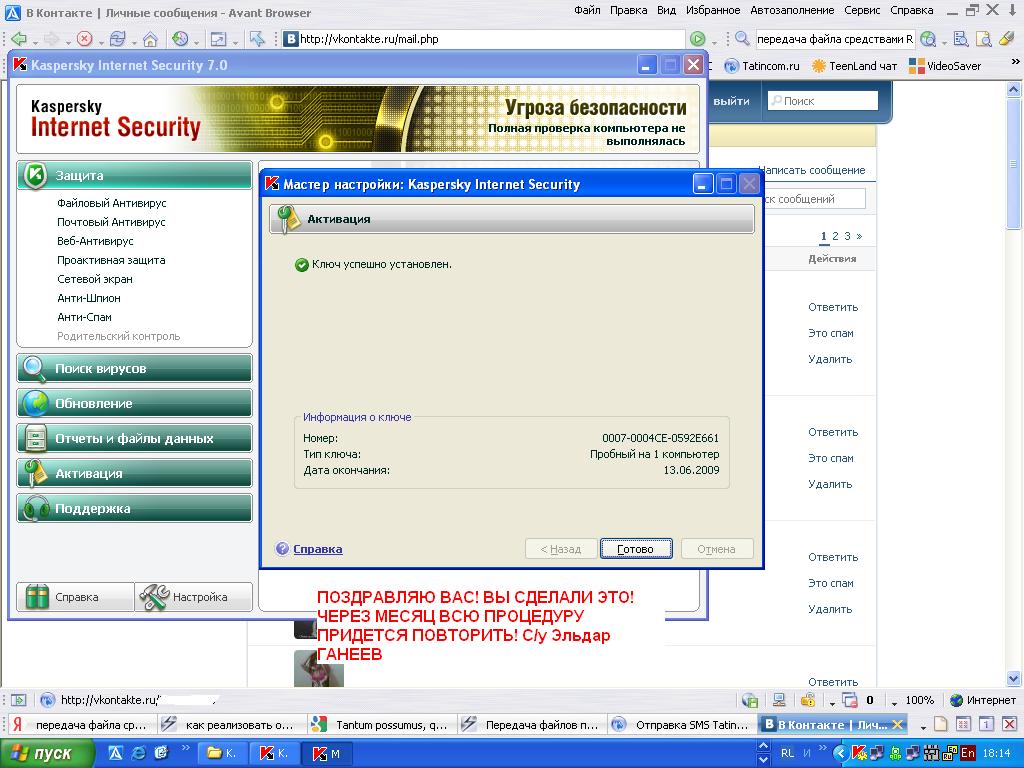The width and height of the screenshot is (1024, 768).
Task: Click the address bar URL field
Action: click(484, 39)
